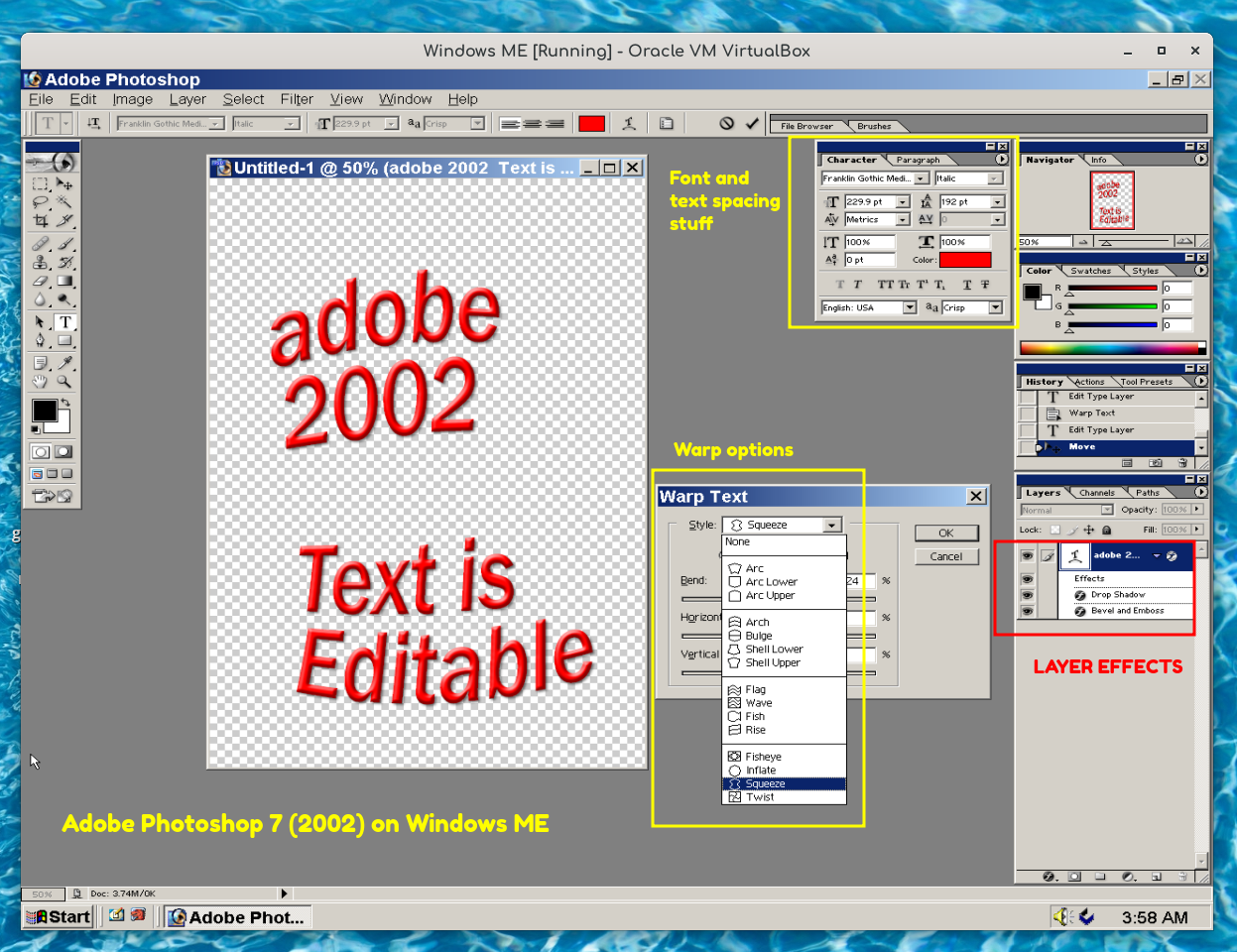Toggle Strikethrough style in Character palette
Viewport: 1237px width, 952px height.
[x=985, y=285]
